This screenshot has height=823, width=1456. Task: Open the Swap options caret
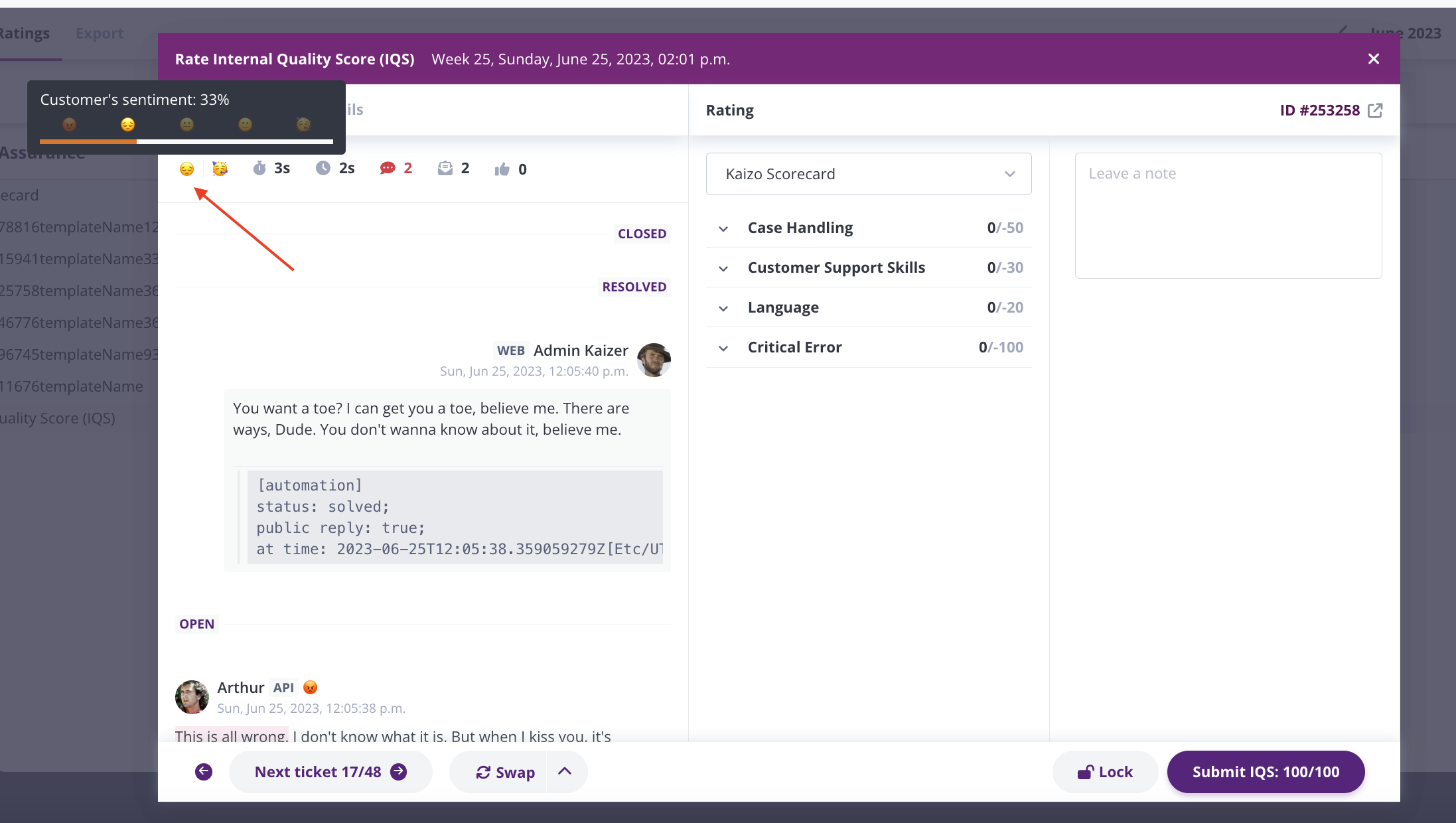click(565, 772)
